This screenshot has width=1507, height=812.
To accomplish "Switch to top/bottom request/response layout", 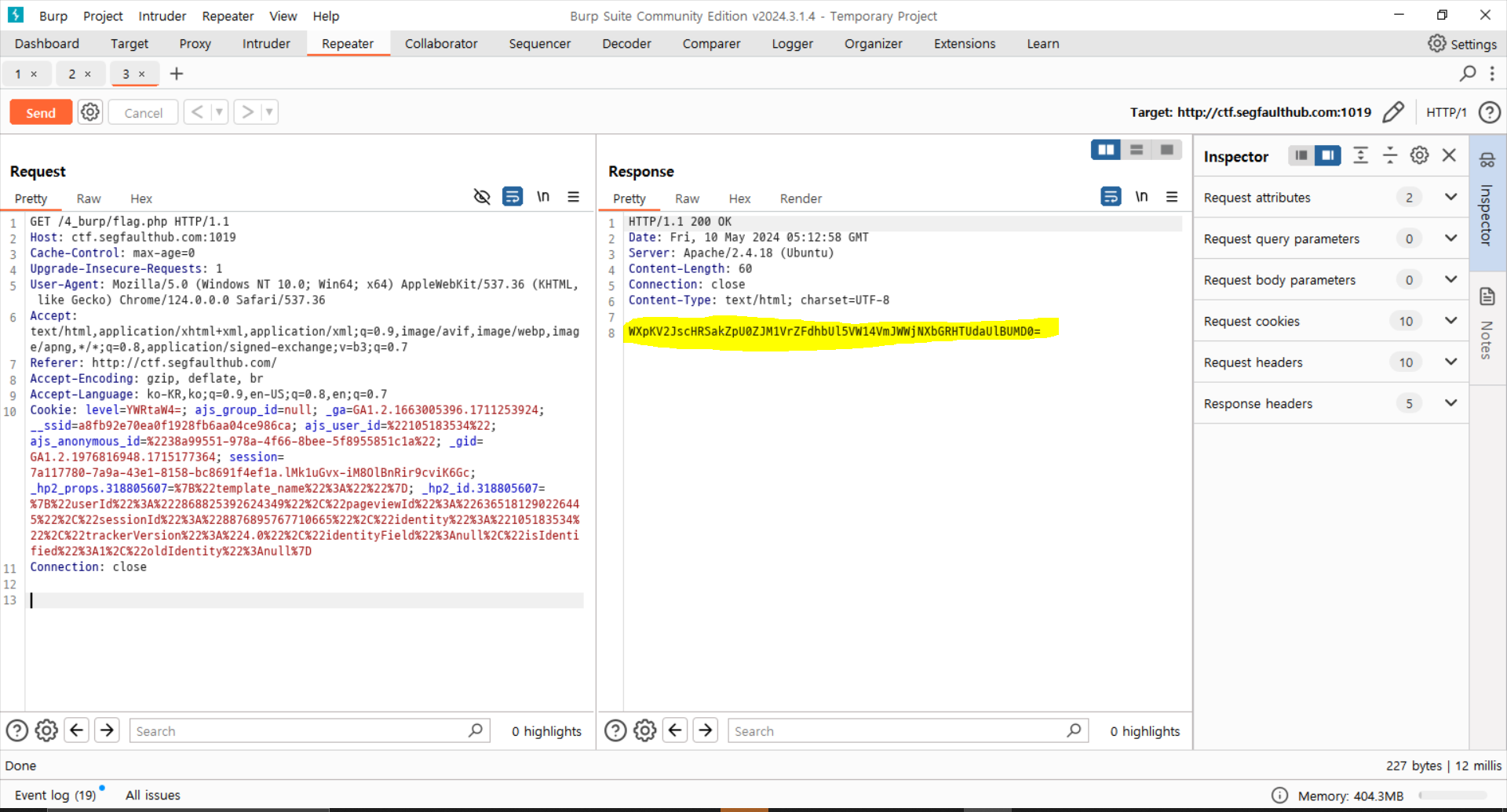I will [x=1136, y=149].
